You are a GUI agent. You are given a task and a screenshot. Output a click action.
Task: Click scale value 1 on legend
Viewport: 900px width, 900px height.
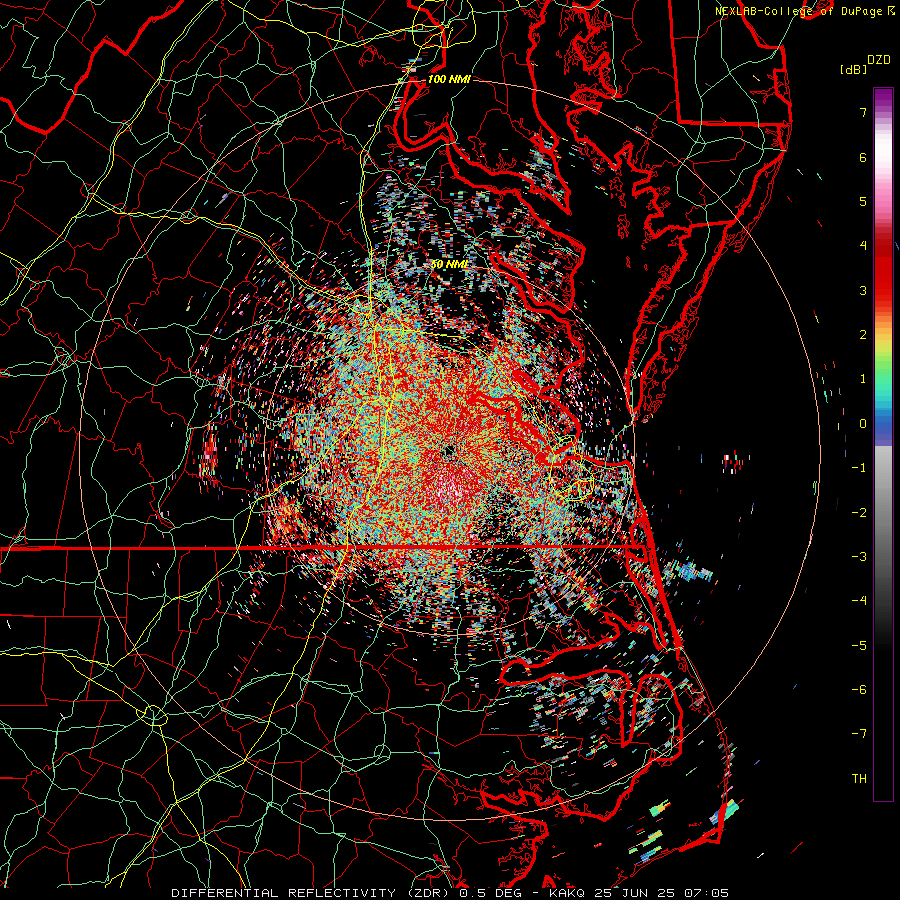tap(863, 379)
